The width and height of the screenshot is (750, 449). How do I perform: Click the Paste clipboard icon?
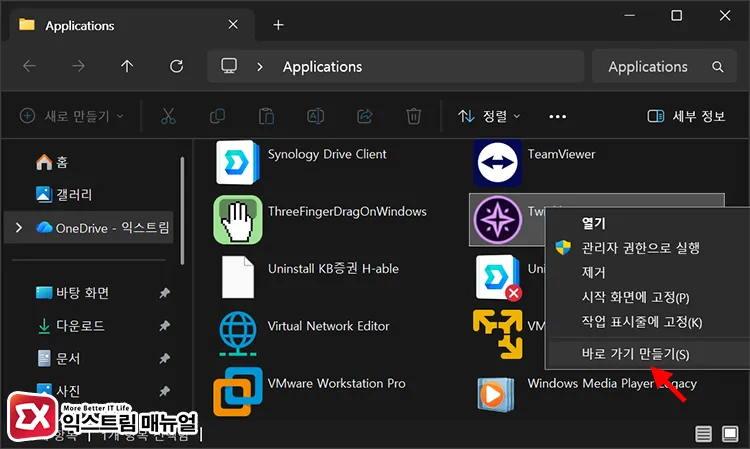(266, 116)
